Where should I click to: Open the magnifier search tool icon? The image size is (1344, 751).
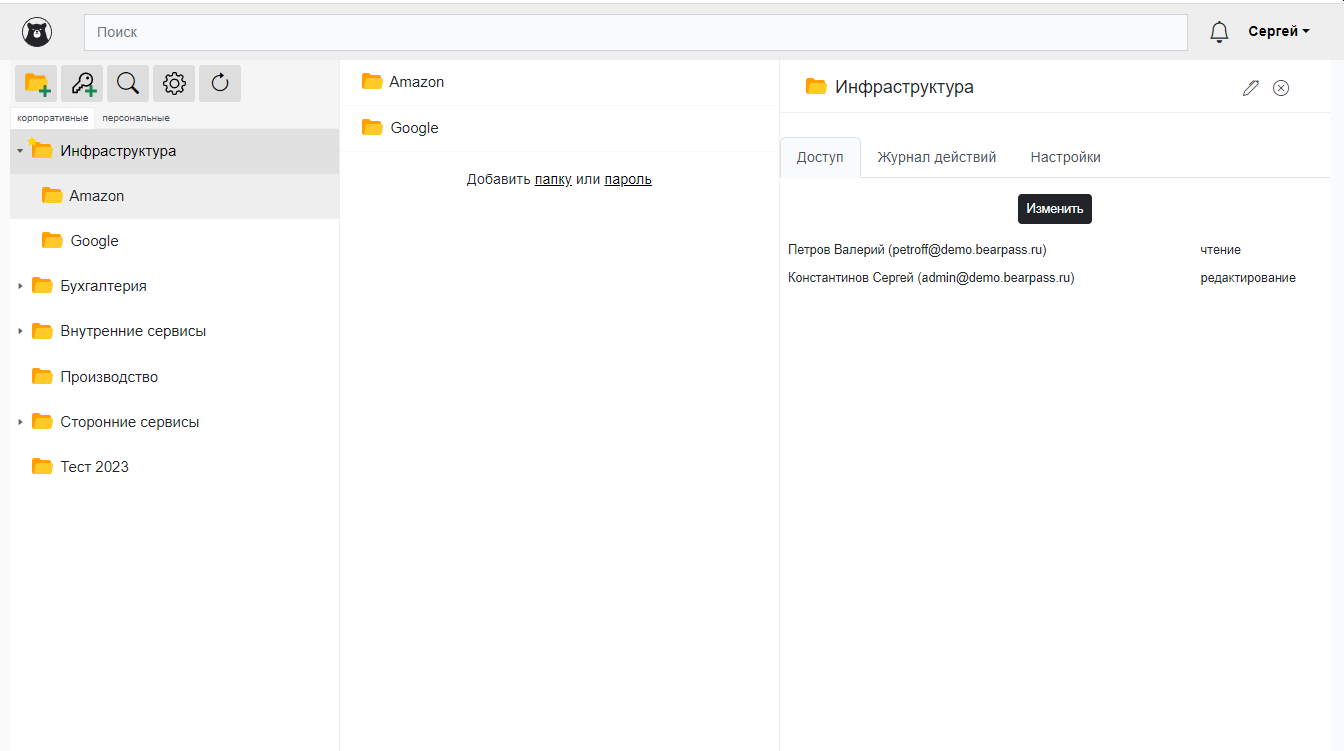coord(128,84)
